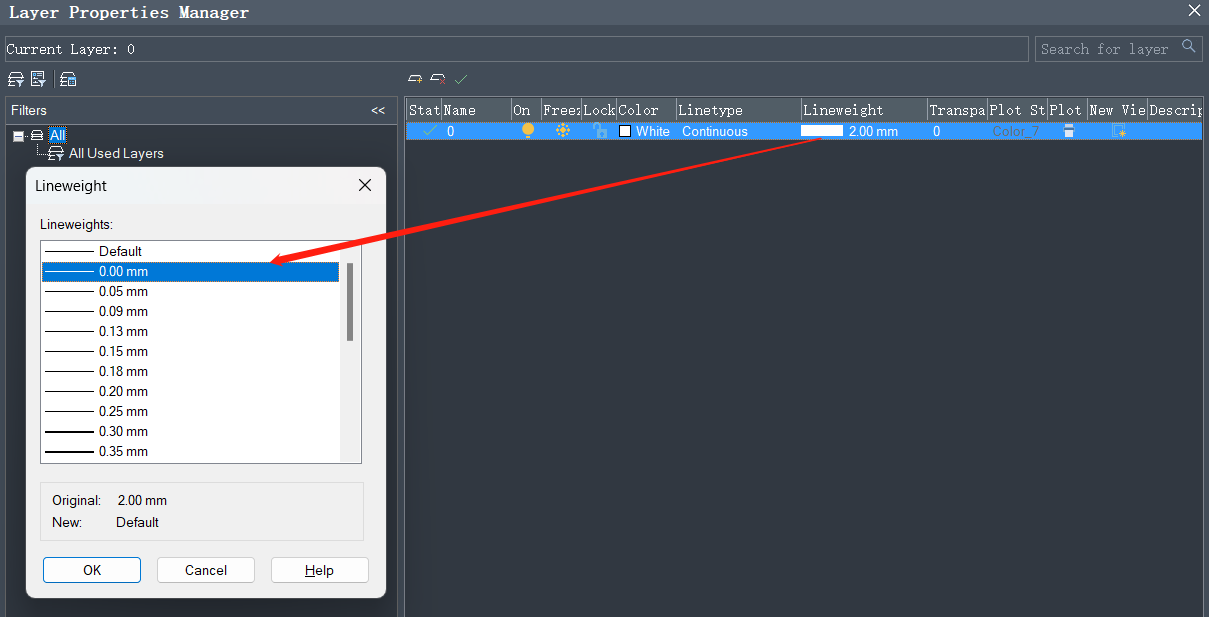Image resolution: width=1209 pixels, height=617 pixels.
Task: Click the Continuous linetype cell
Action: pos(738,131)
